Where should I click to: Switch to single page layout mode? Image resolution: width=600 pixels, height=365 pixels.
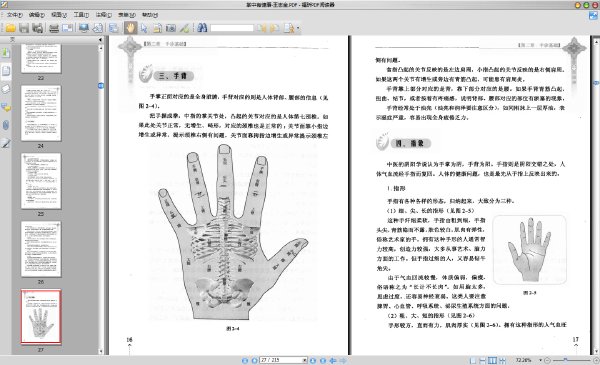pyautogui.click(x=473, y=360)
